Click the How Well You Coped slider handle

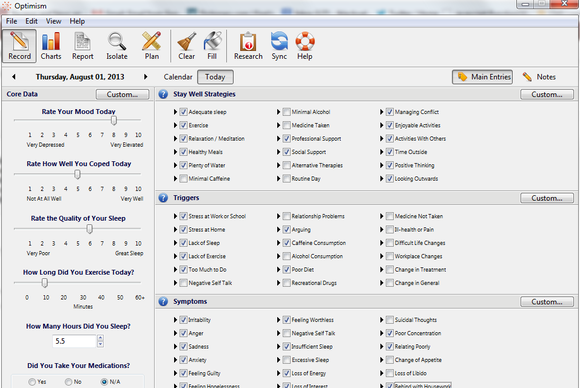point(77,174)
